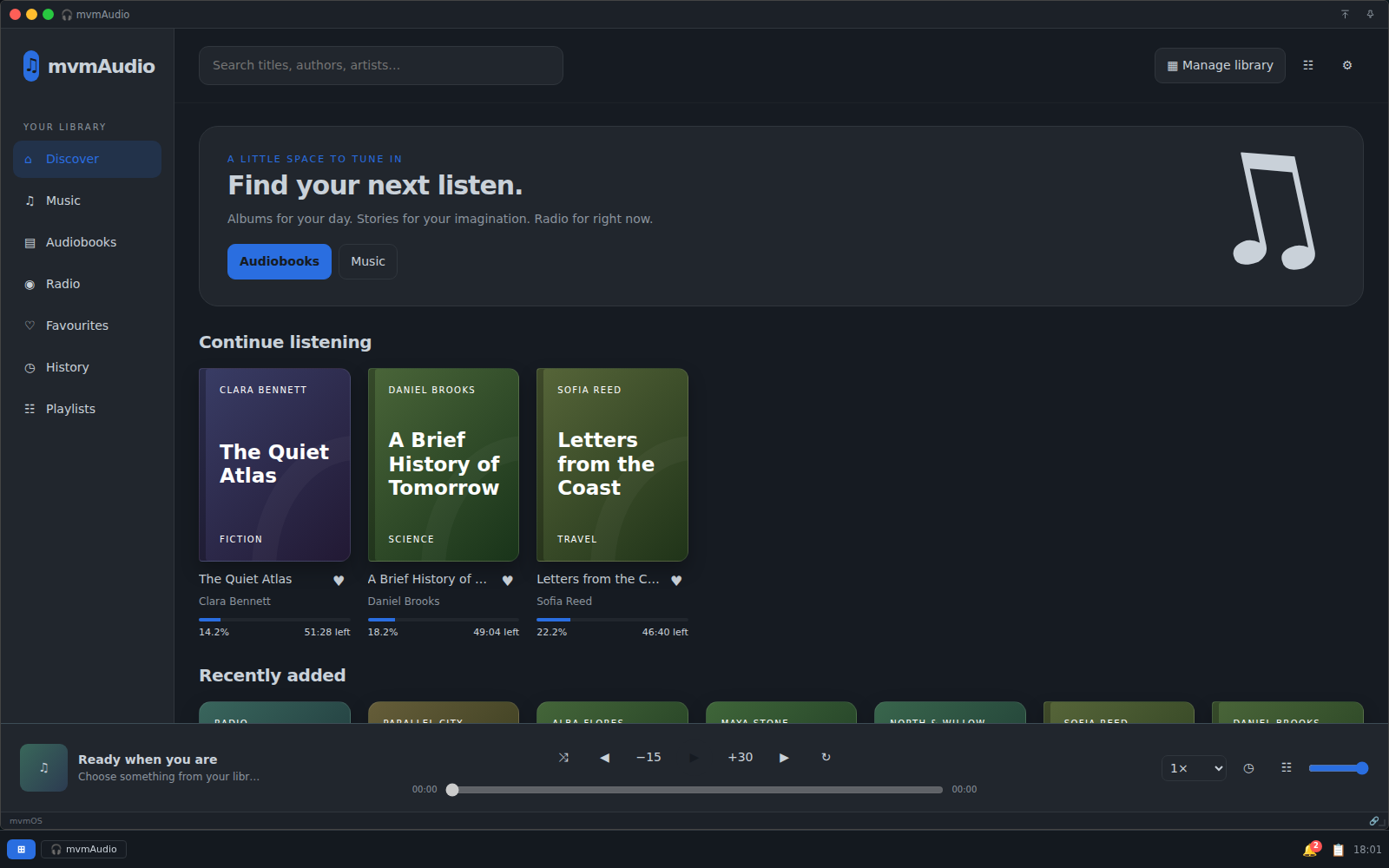Viewport: 1389px width, 868px height.
Task: Click the now-playing artwork thumbnail
Action: 43,768
